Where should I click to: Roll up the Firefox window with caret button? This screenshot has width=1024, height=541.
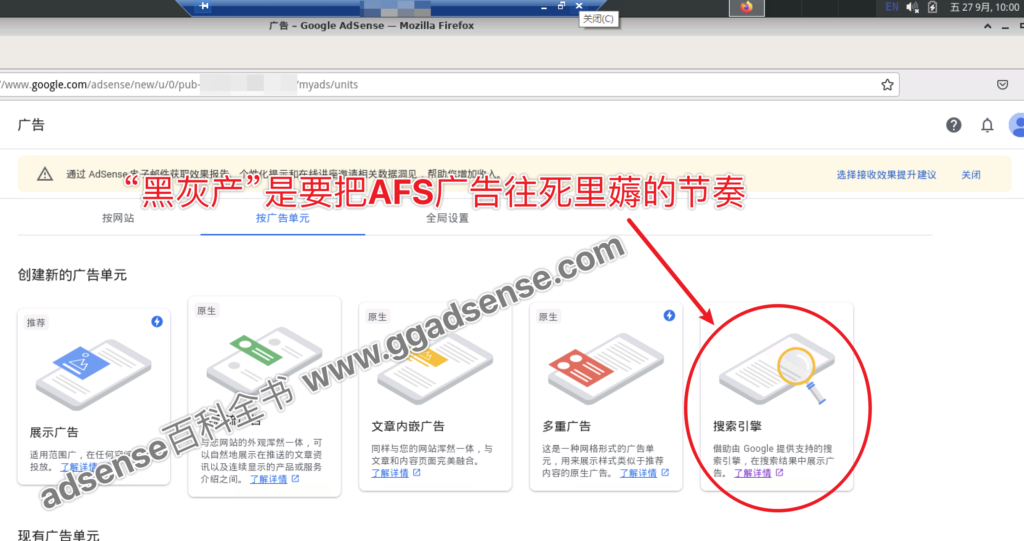point(987,26)
